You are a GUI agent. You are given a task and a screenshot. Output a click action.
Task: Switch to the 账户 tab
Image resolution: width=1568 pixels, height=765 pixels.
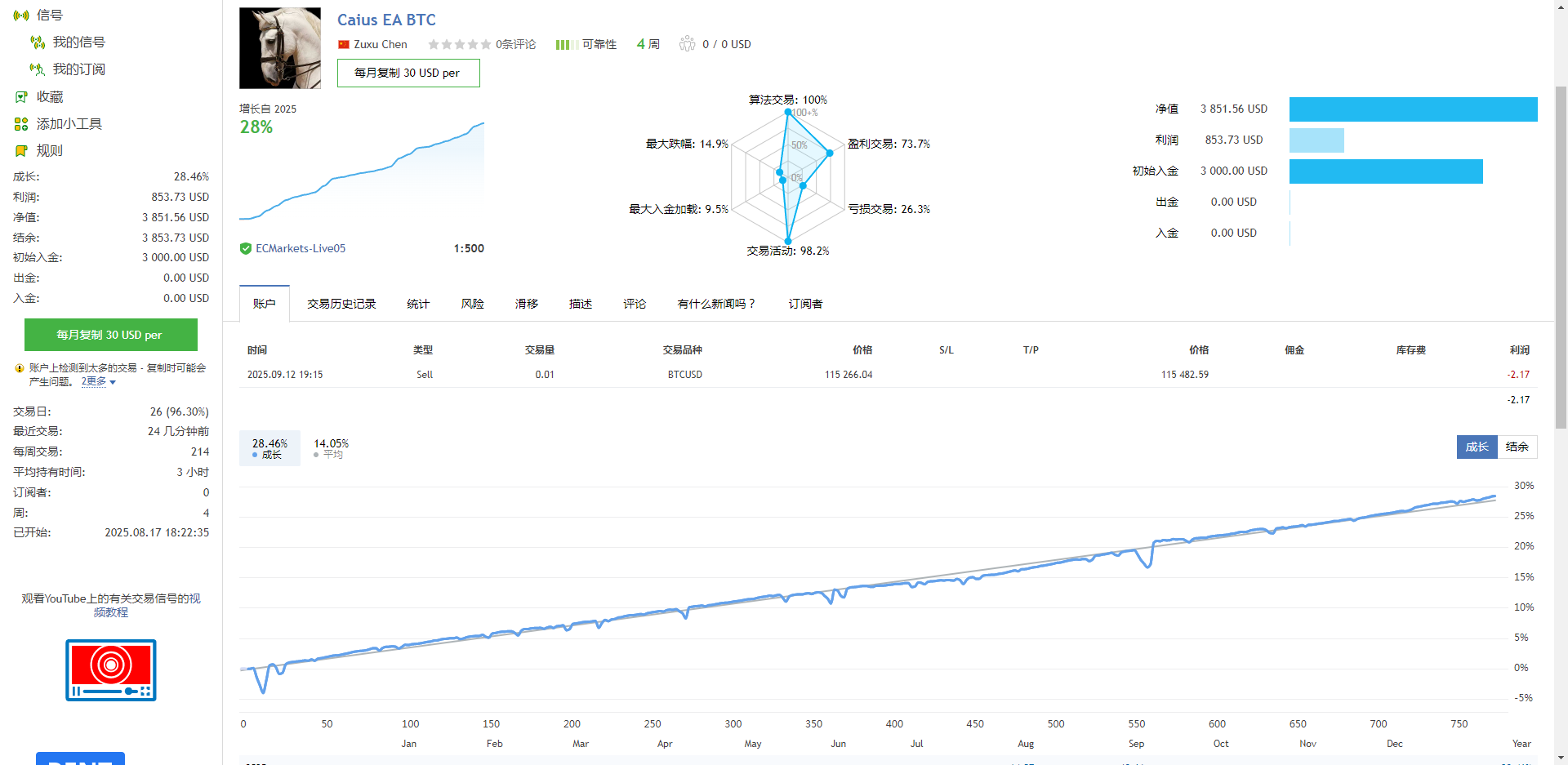pos(265,304)
